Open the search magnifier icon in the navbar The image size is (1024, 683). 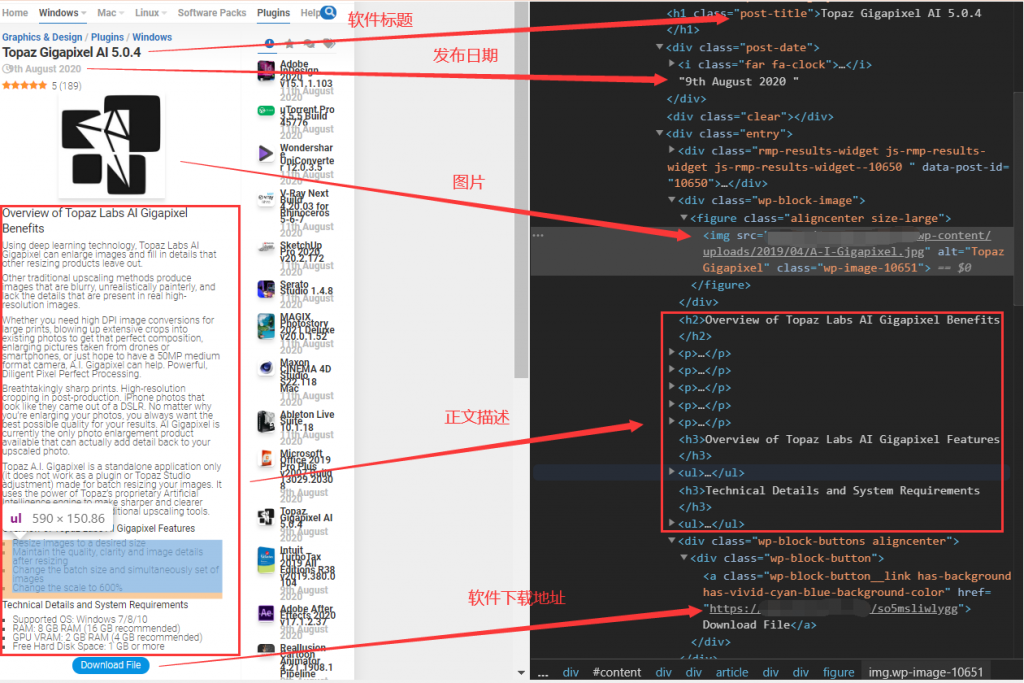(x=329, y=11)
